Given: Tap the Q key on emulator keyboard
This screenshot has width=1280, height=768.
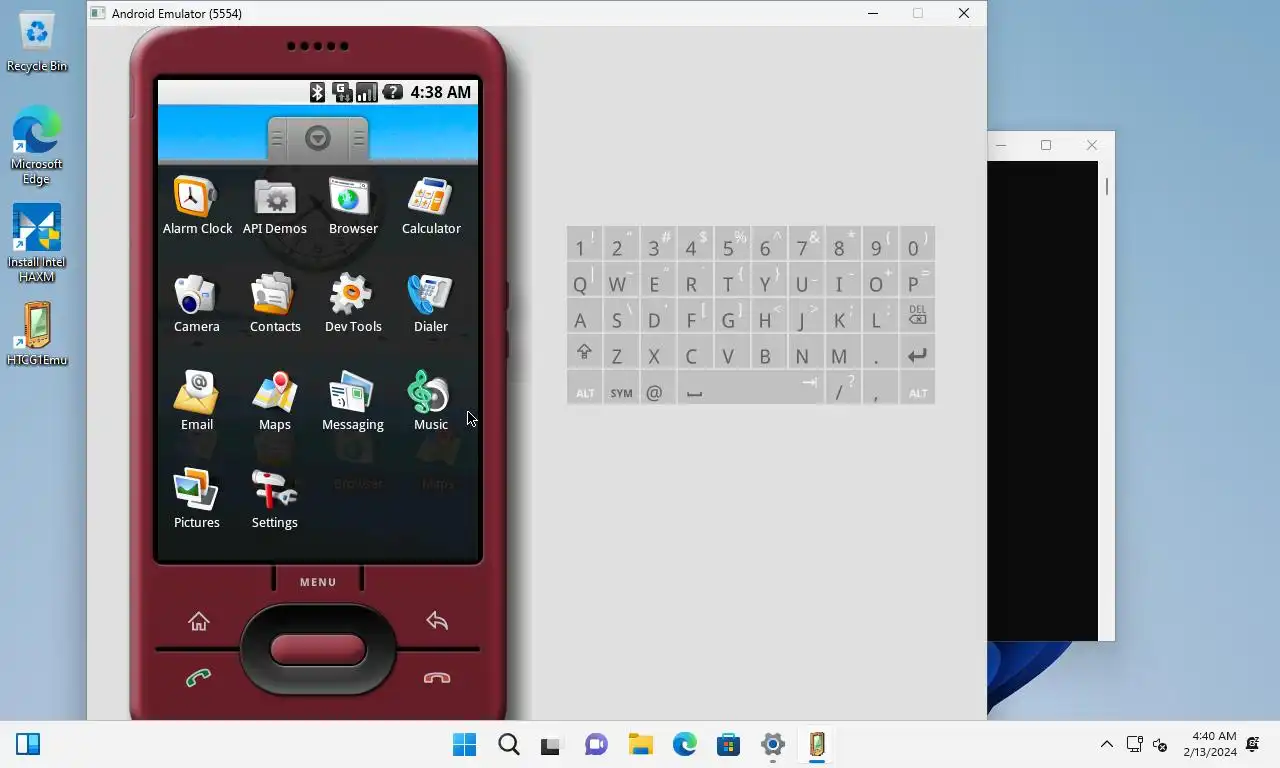Looking at the screenshot, I should tap(584, 281).
